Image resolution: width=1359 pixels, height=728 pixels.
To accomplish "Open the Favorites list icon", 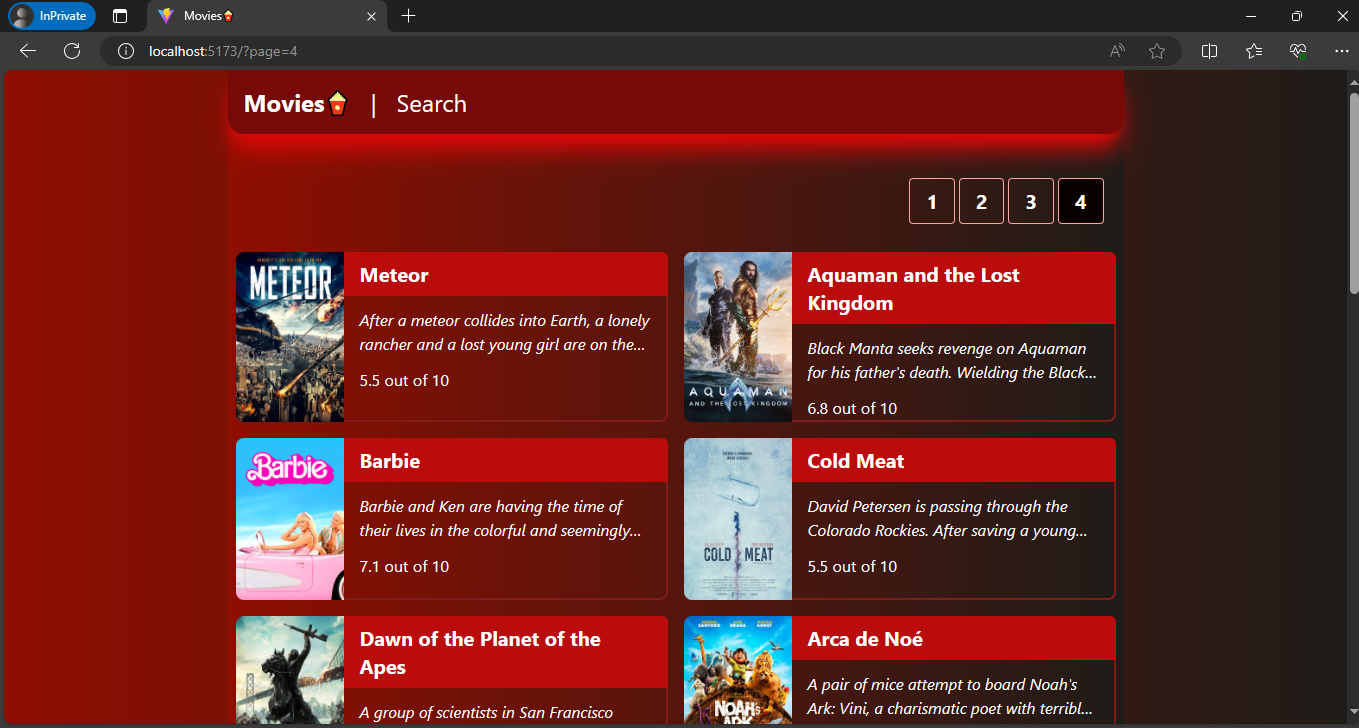I will 1254,51.
